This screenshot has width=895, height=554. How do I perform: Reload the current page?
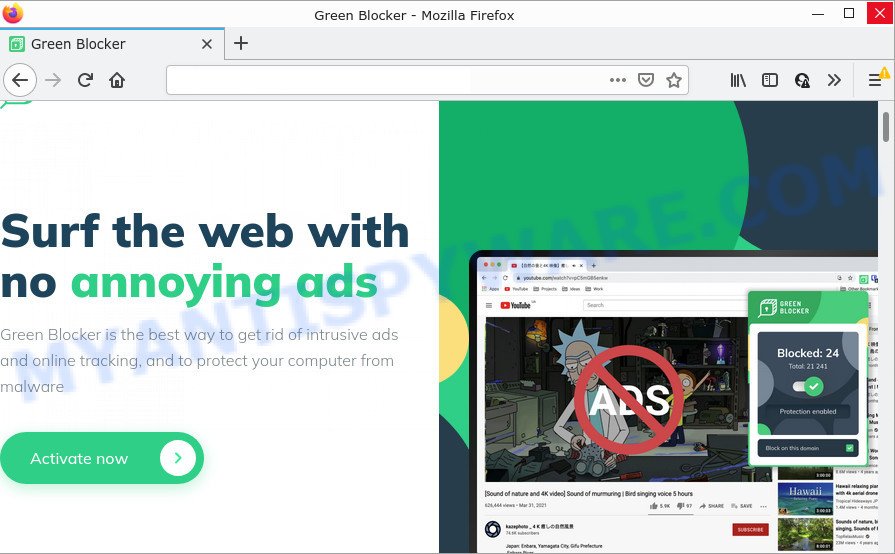(x=86, y=80)
